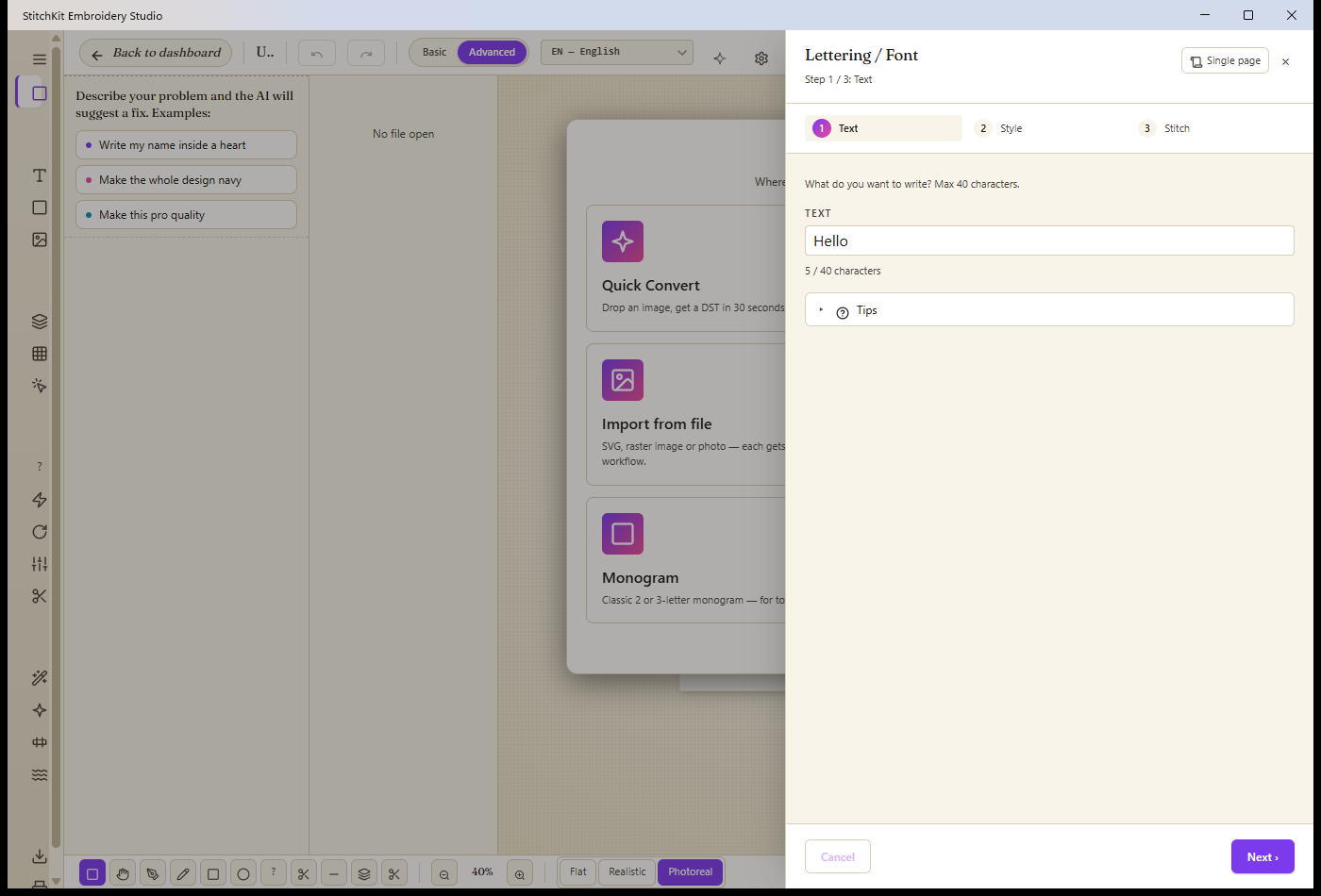Click the waves icon in left sidebar
The image size is (1321, 896).
tap(40, 774)
